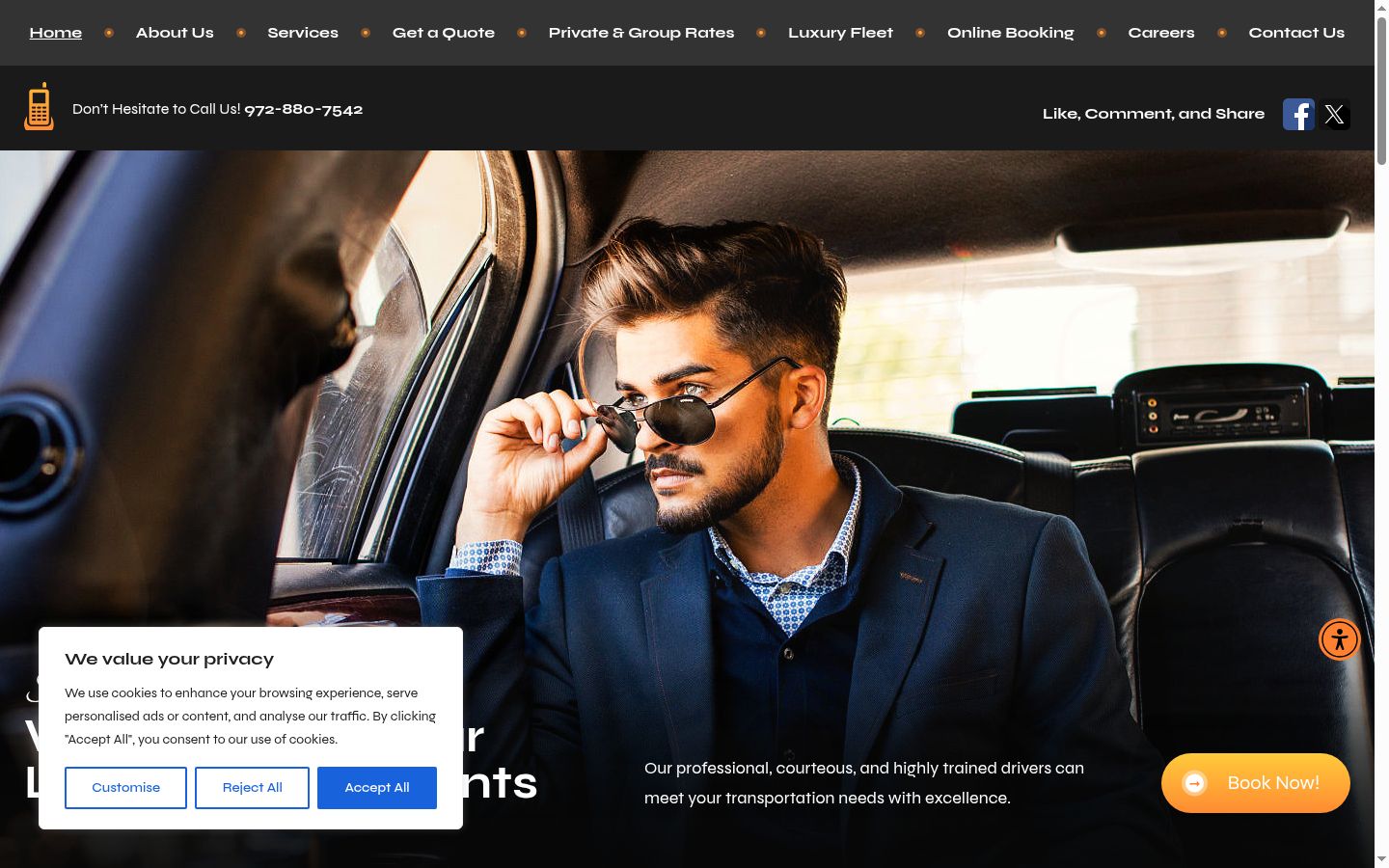Accept all cookies
This screenshot has width=1389, height=868.
(377, 788)
